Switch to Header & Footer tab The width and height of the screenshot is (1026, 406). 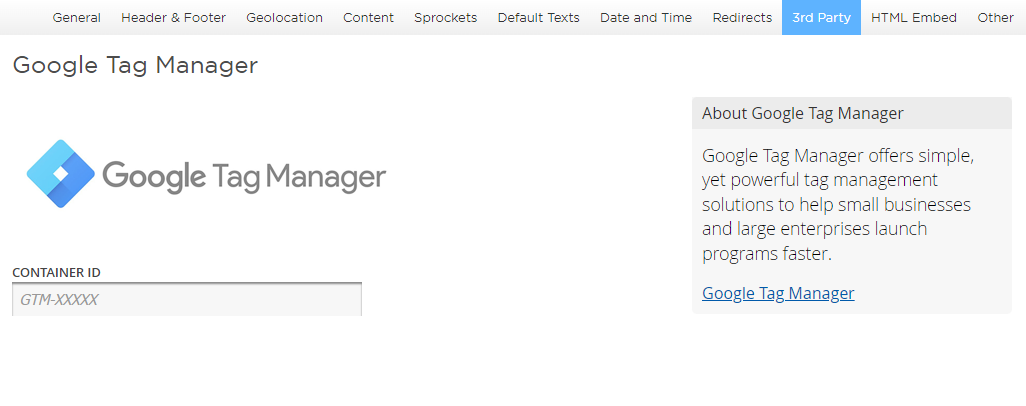click(x=173, y=18)
